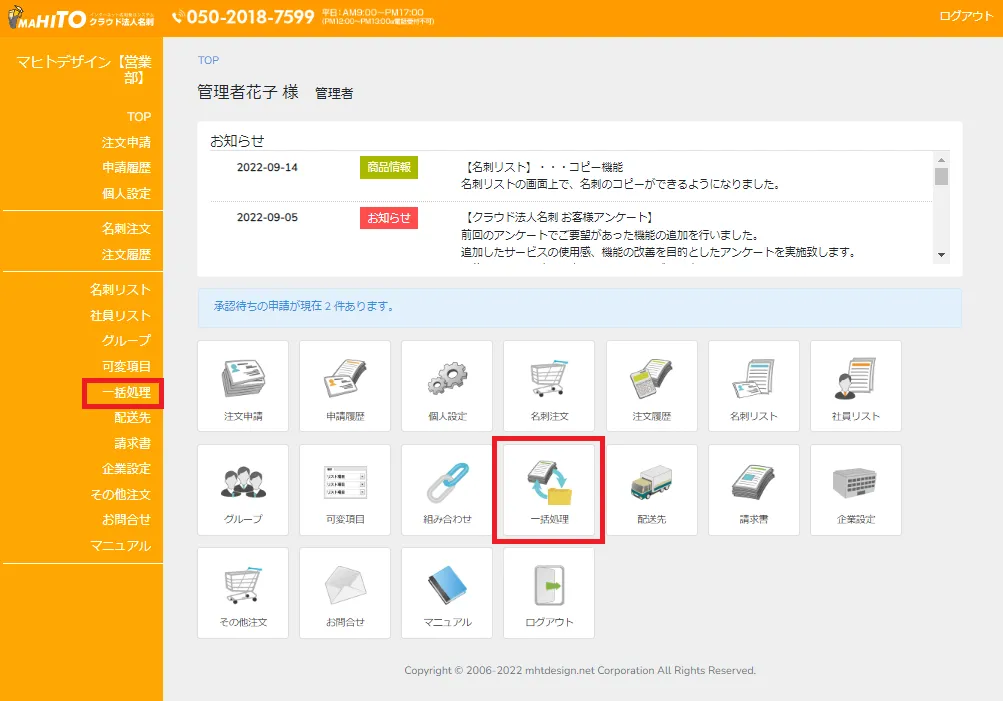Open the 社員リスト employee list icon

click(854, 386)
